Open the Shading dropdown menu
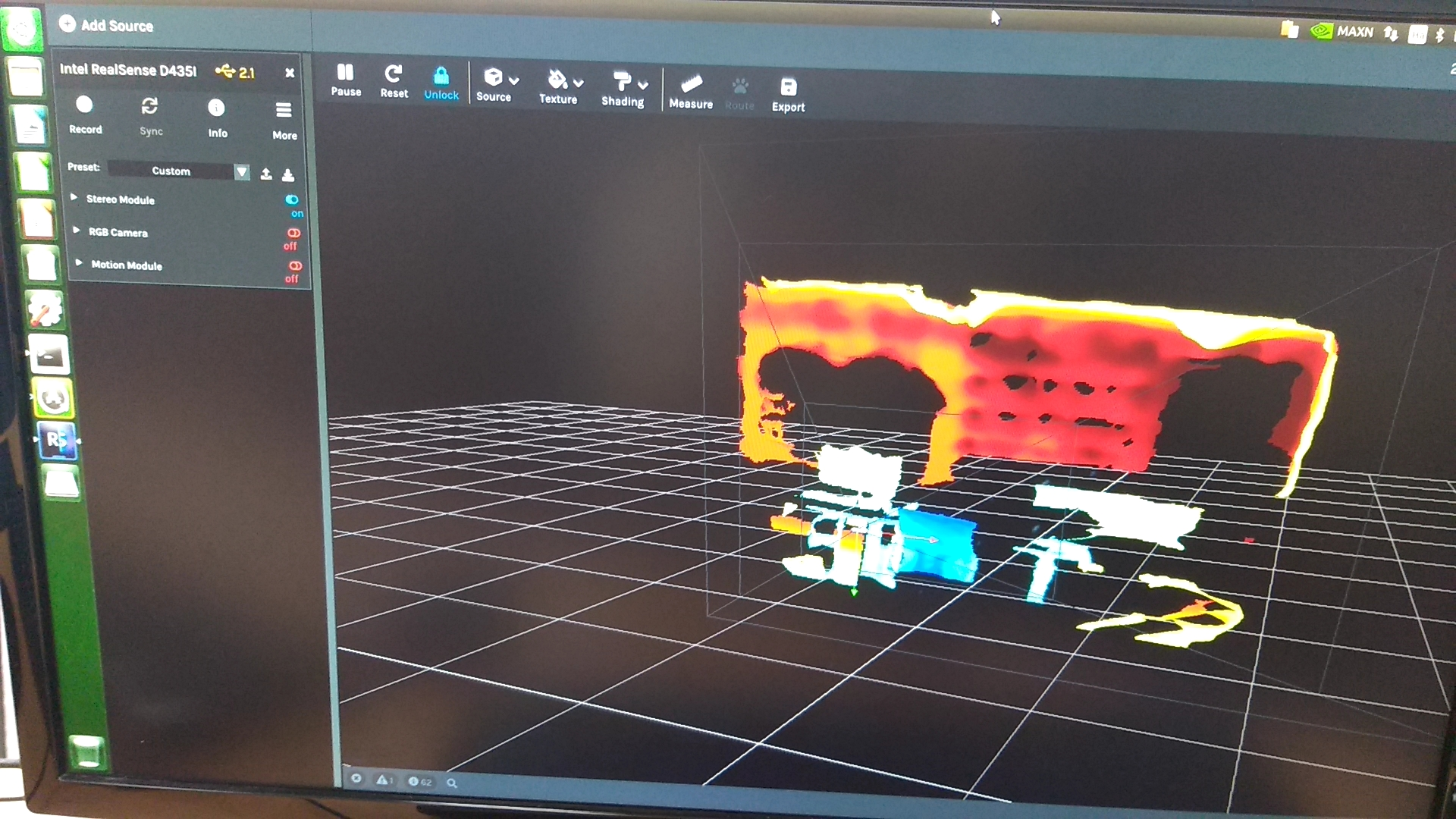 click(629, 83)
